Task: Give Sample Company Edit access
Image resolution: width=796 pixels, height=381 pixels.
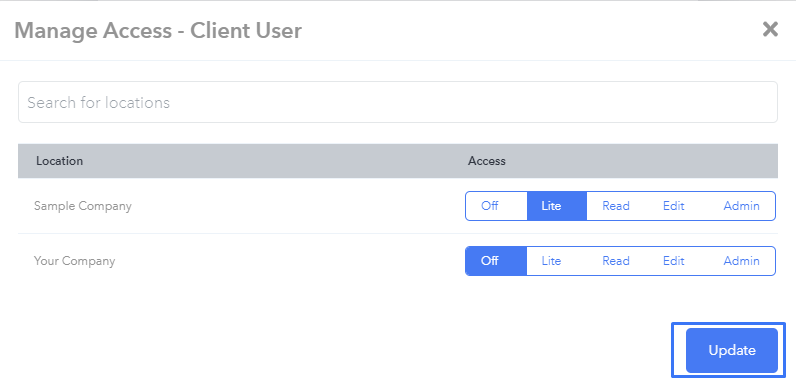Action: [x=674, y=206]
